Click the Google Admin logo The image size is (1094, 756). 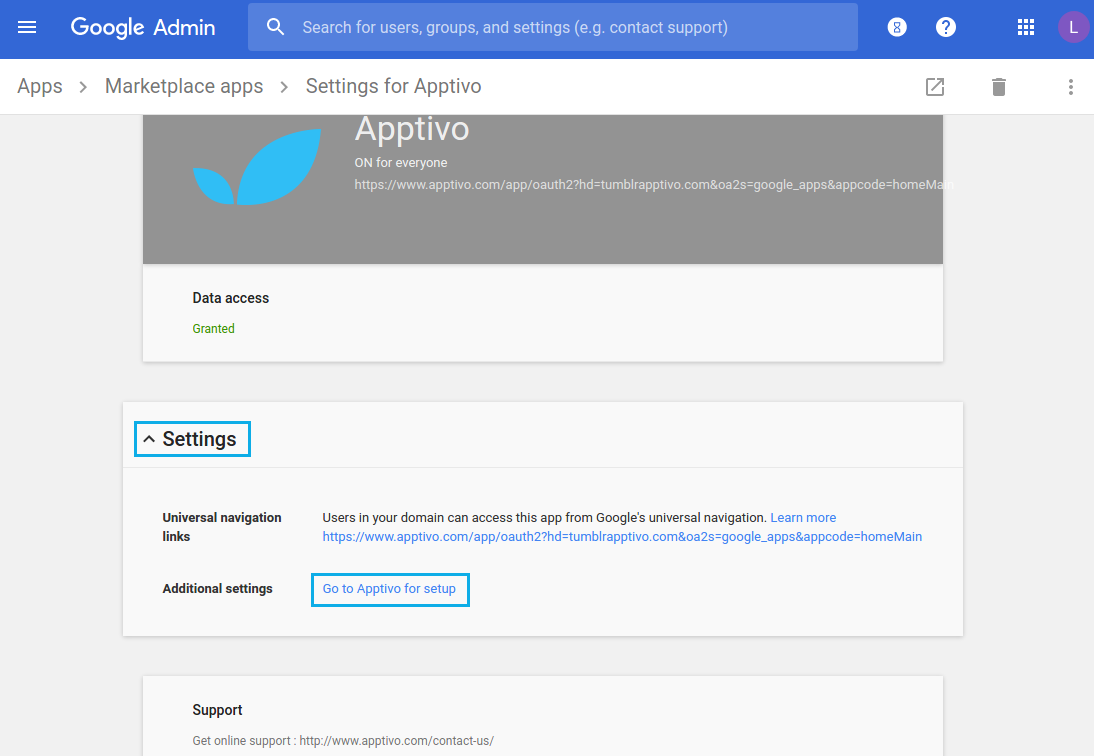142,27
